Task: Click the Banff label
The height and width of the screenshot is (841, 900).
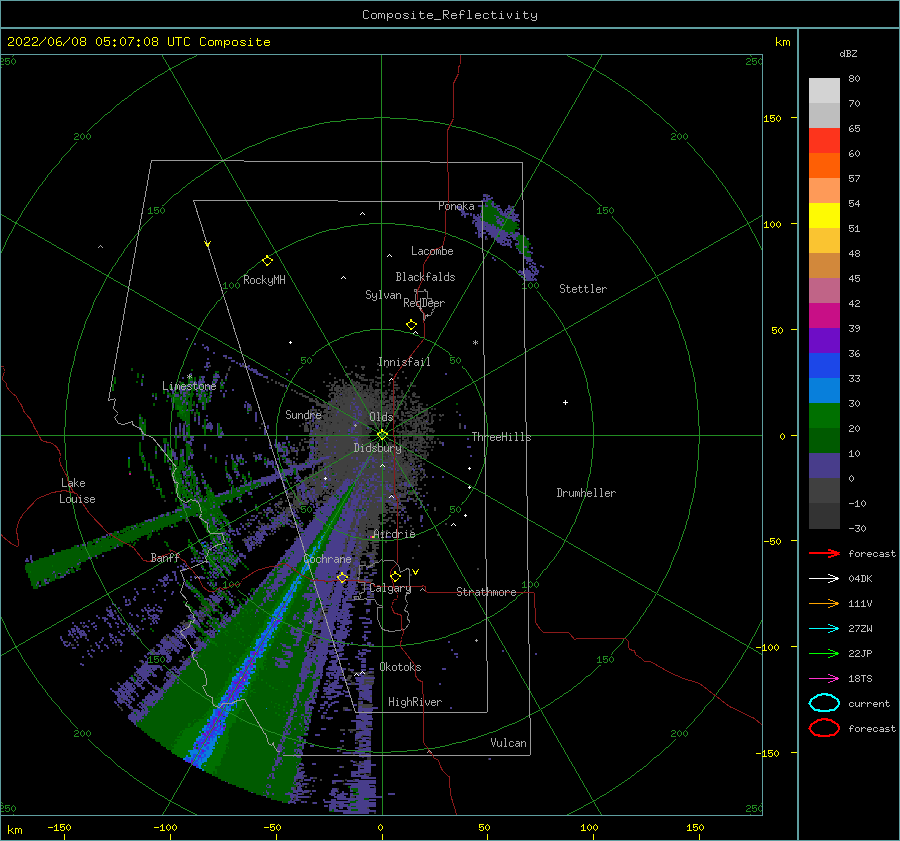Action: (x=165, y=557)
